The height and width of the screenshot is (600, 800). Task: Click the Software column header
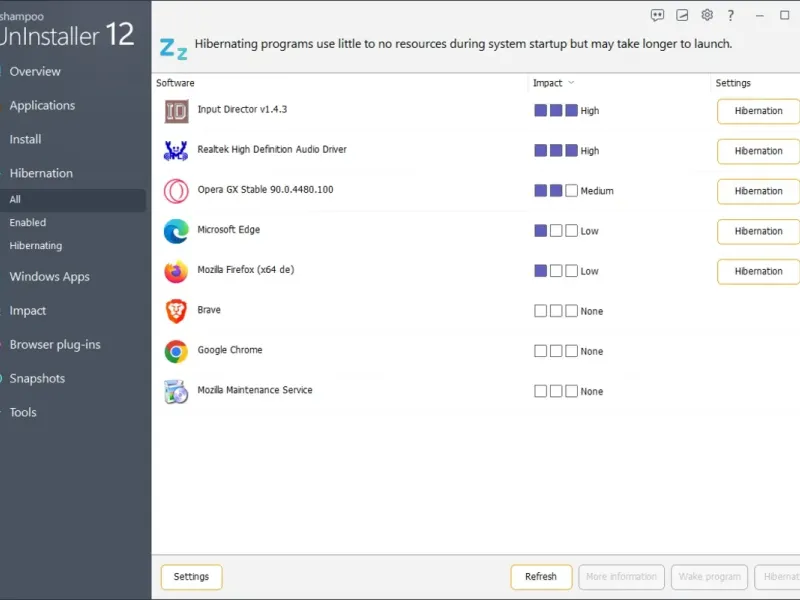(x=176, y=83)
